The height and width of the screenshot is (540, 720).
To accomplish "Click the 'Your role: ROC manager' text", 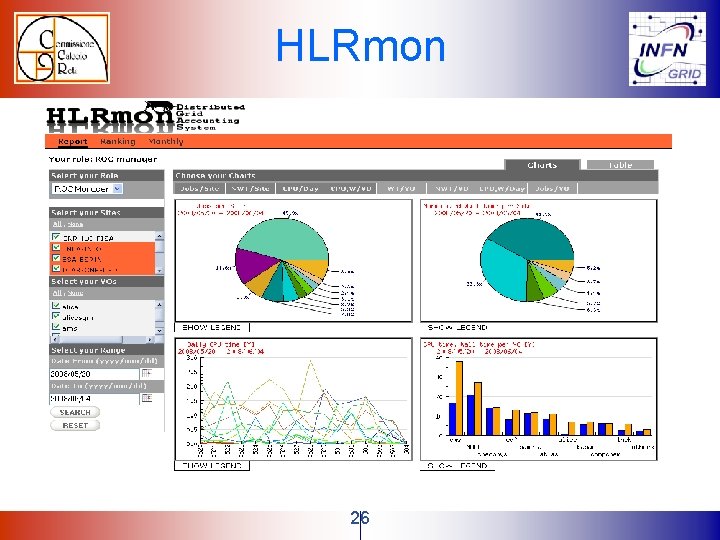I will (103, 159).
